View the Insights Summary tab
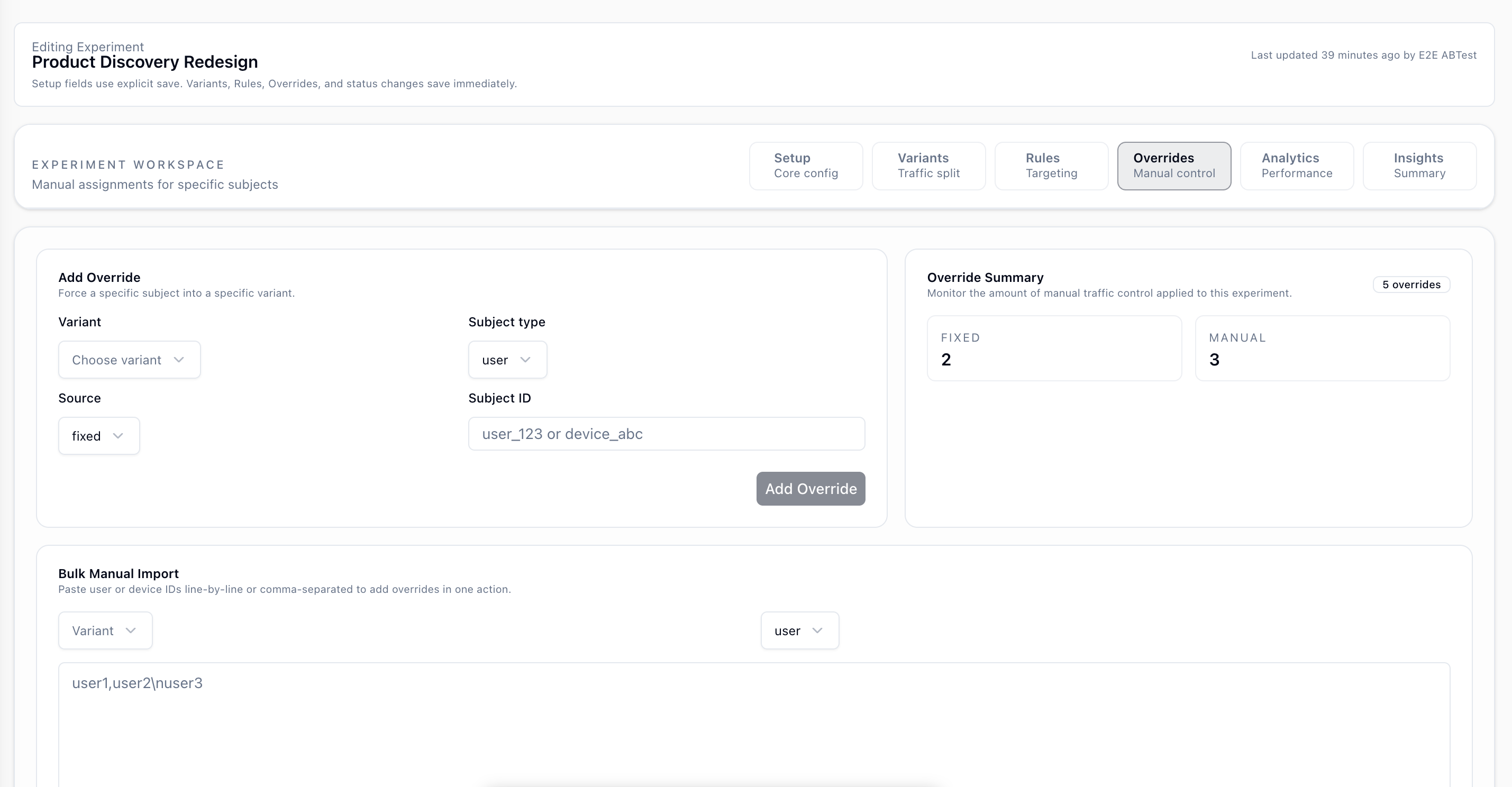The height and width of the screenshot is (787, 1512). [x=1419, y=166]
